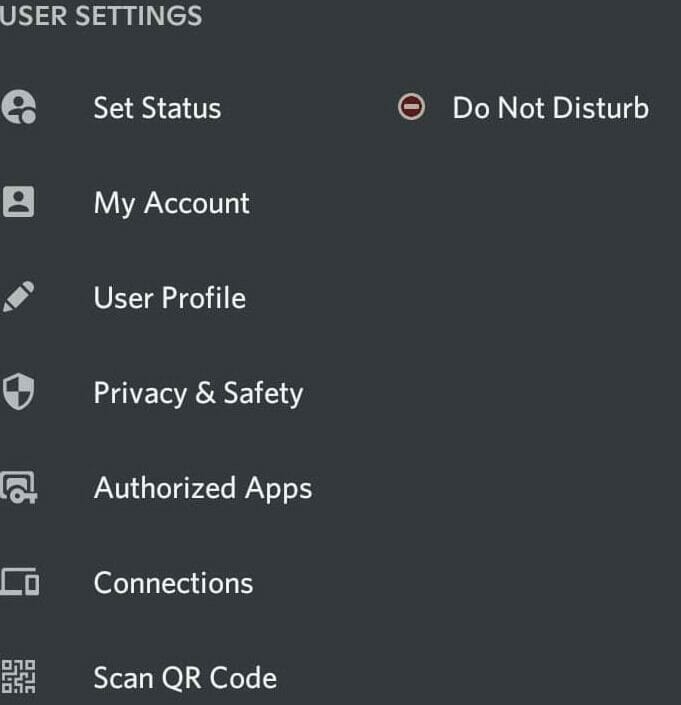Go to User Profile settings
This screenshot has height=705, width=681.
coord(169,298)
